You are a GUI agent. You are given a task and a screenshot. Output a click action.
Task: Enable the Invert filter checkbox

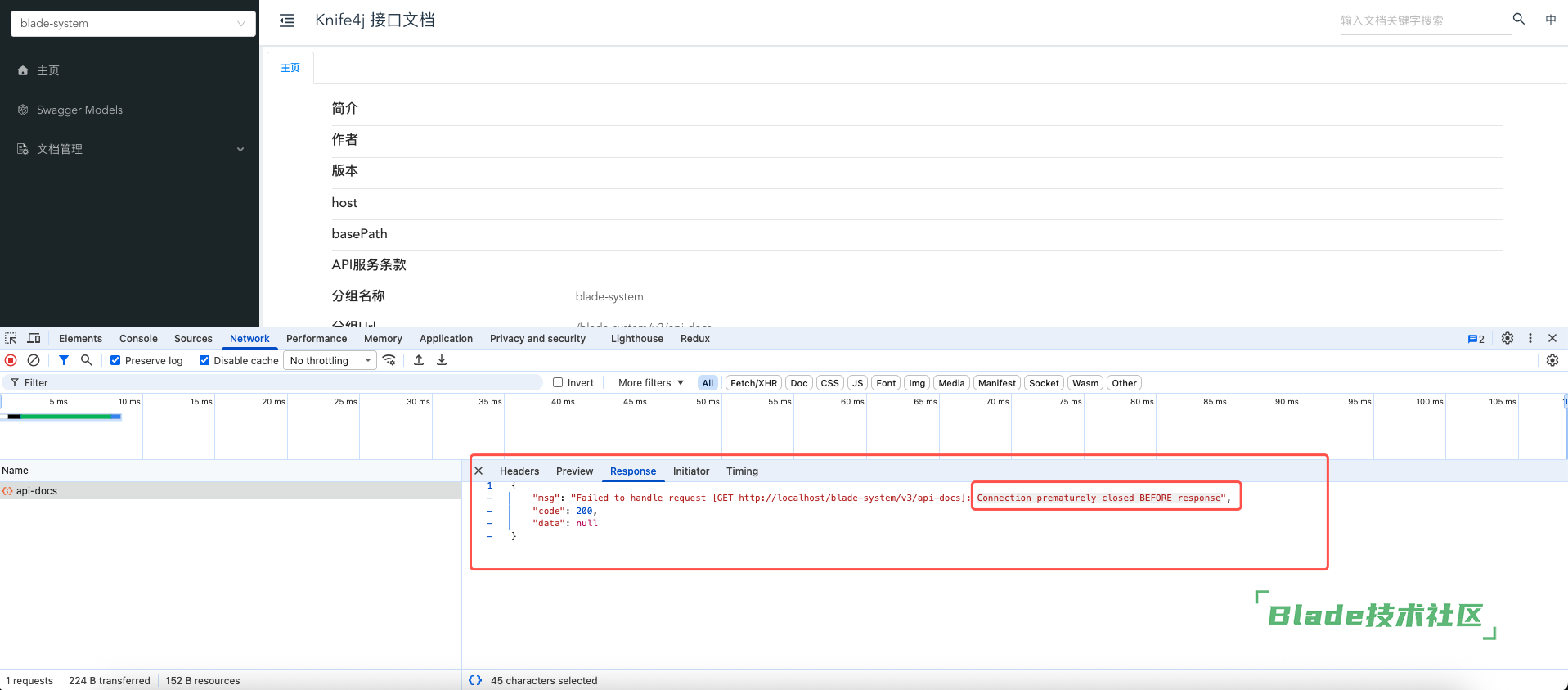point(558,382)
